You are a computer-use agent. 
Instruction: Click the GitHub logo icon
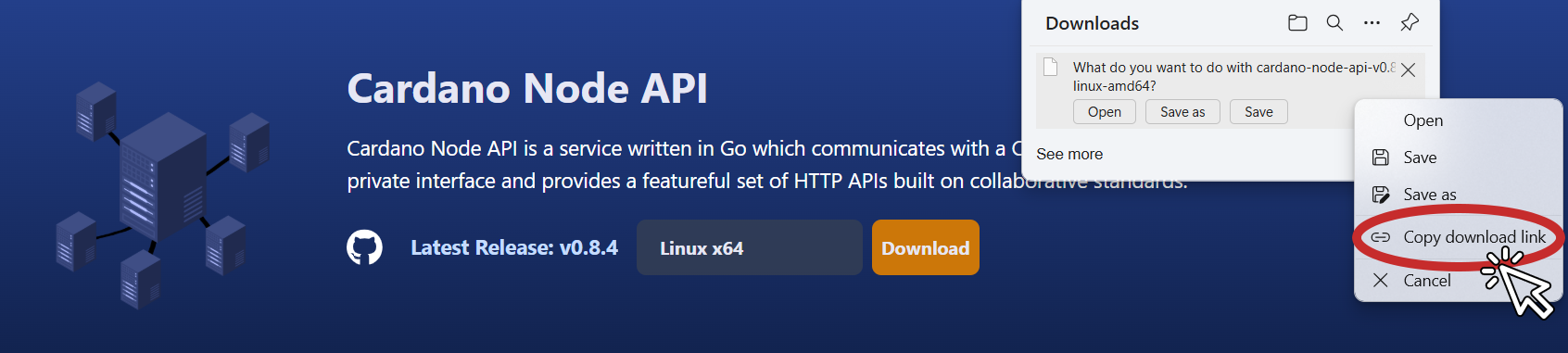point(364,247)
